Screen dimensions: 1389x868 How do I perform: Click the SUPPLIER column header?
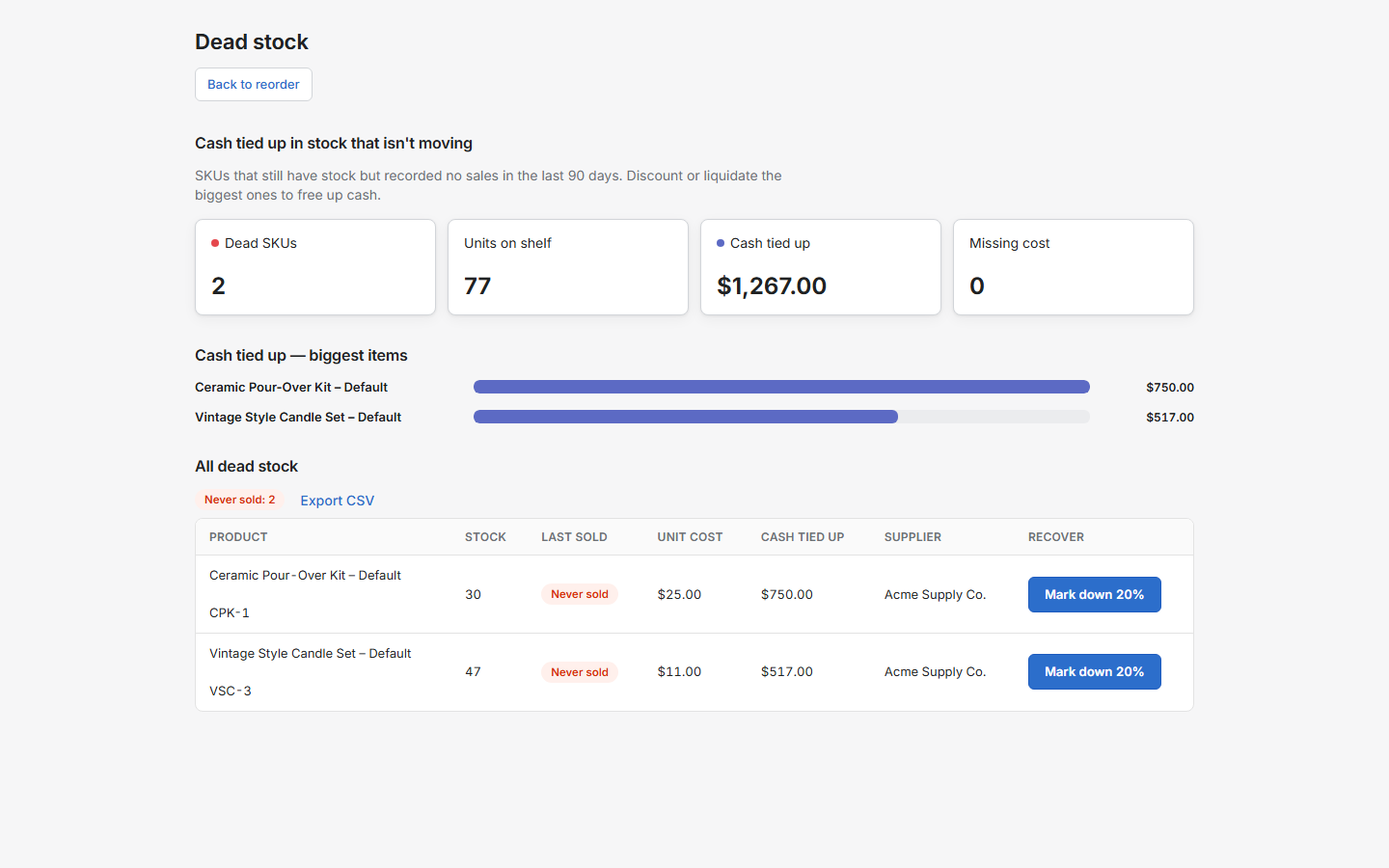pos(912,537)
